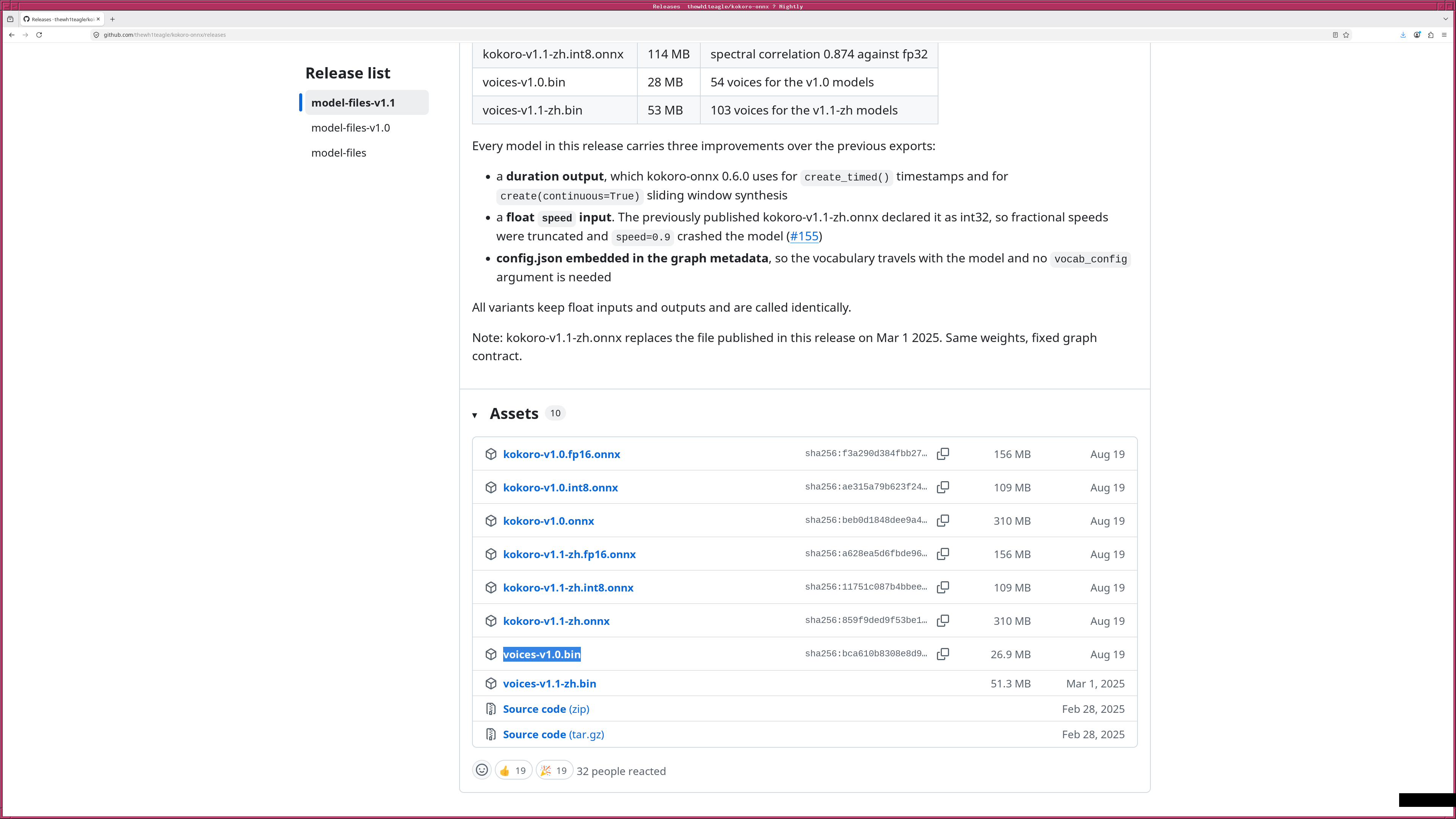Bookmark this page with star icon
1456x819 pixels.
(1346, 35)
